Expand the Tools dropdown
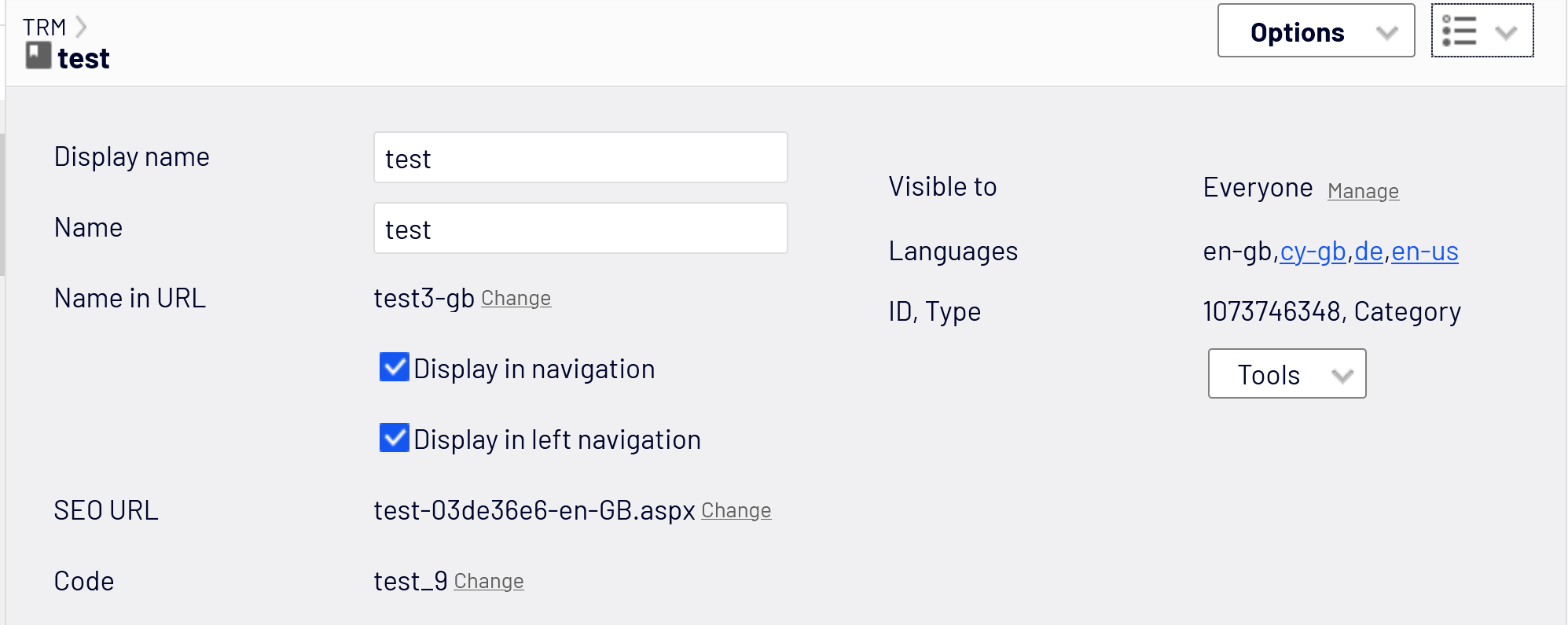The width and height of the screenshot is (1568, 625). click(1287, 374)
